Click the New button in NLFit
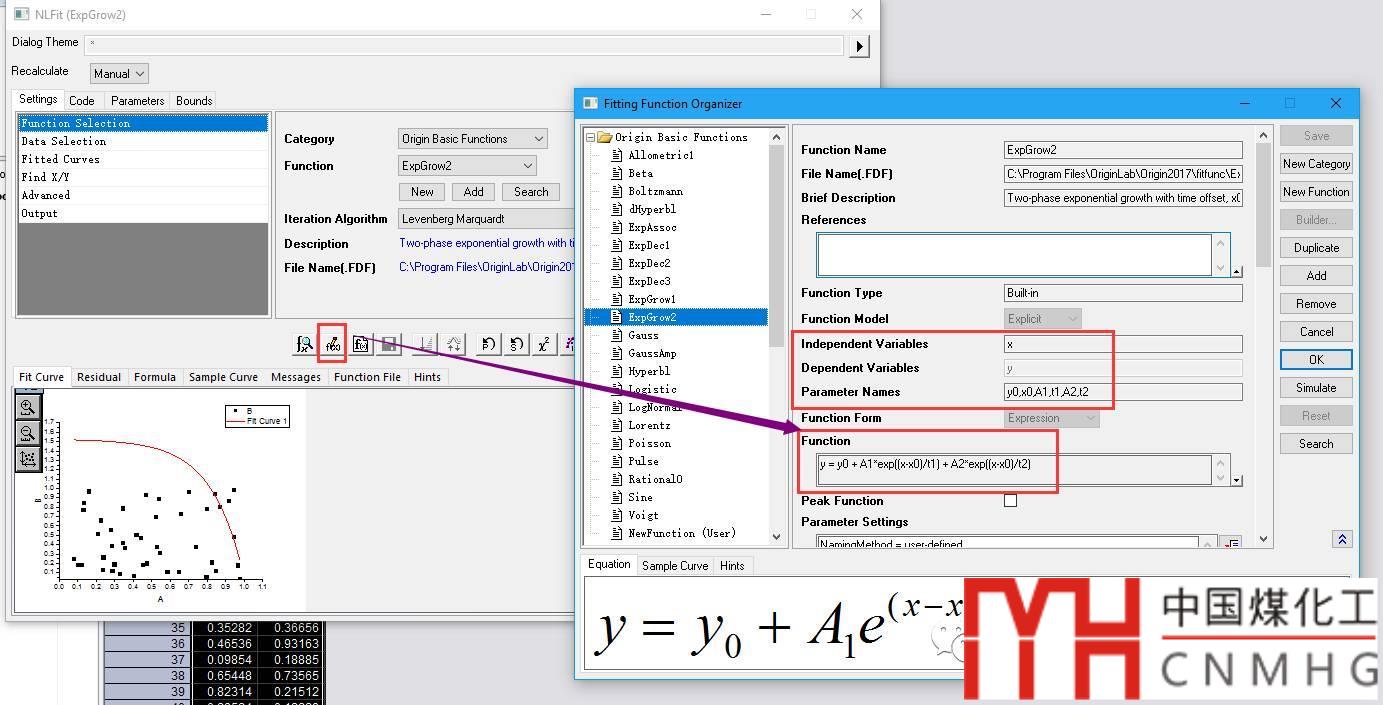Viewport: 1383px width, 705px height. click(422, 192)
